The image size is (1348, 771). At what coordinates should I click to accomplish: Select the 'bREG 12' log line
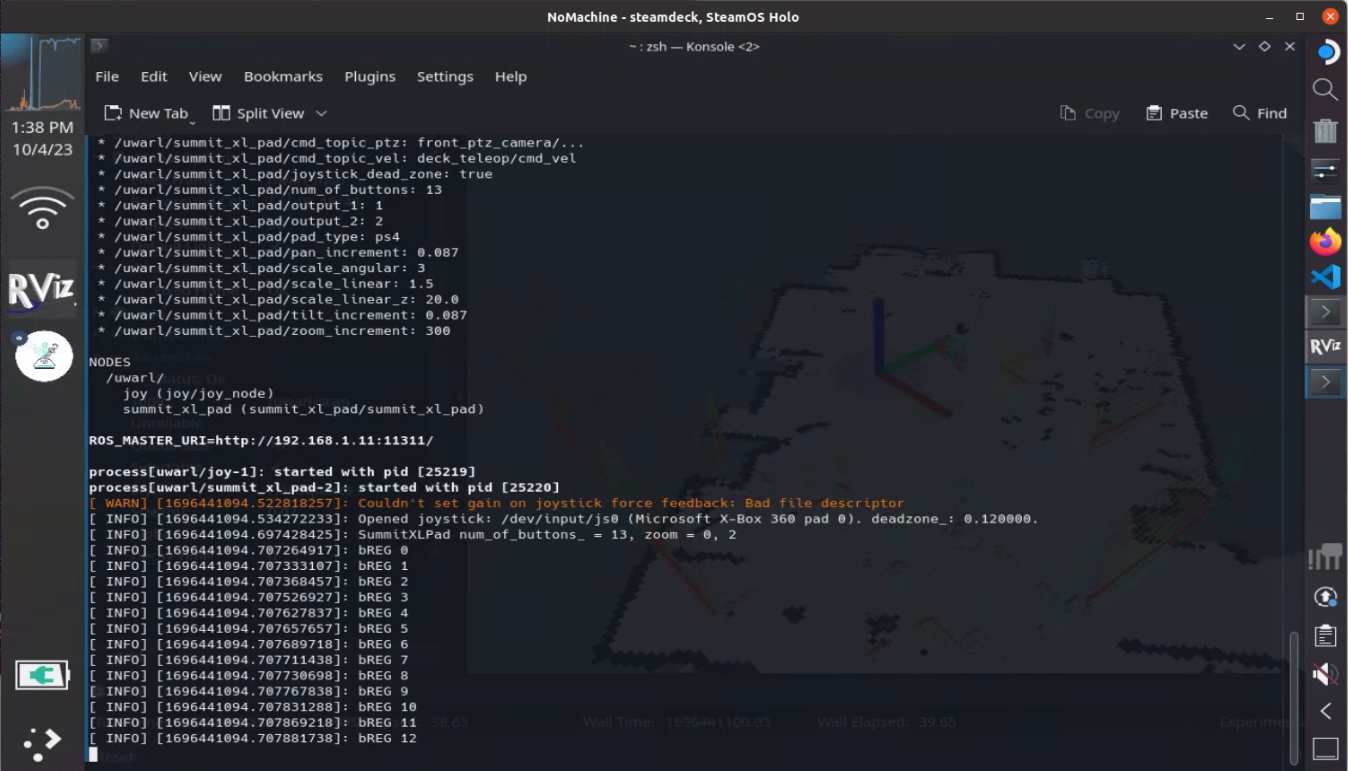[x=253, y=738]
